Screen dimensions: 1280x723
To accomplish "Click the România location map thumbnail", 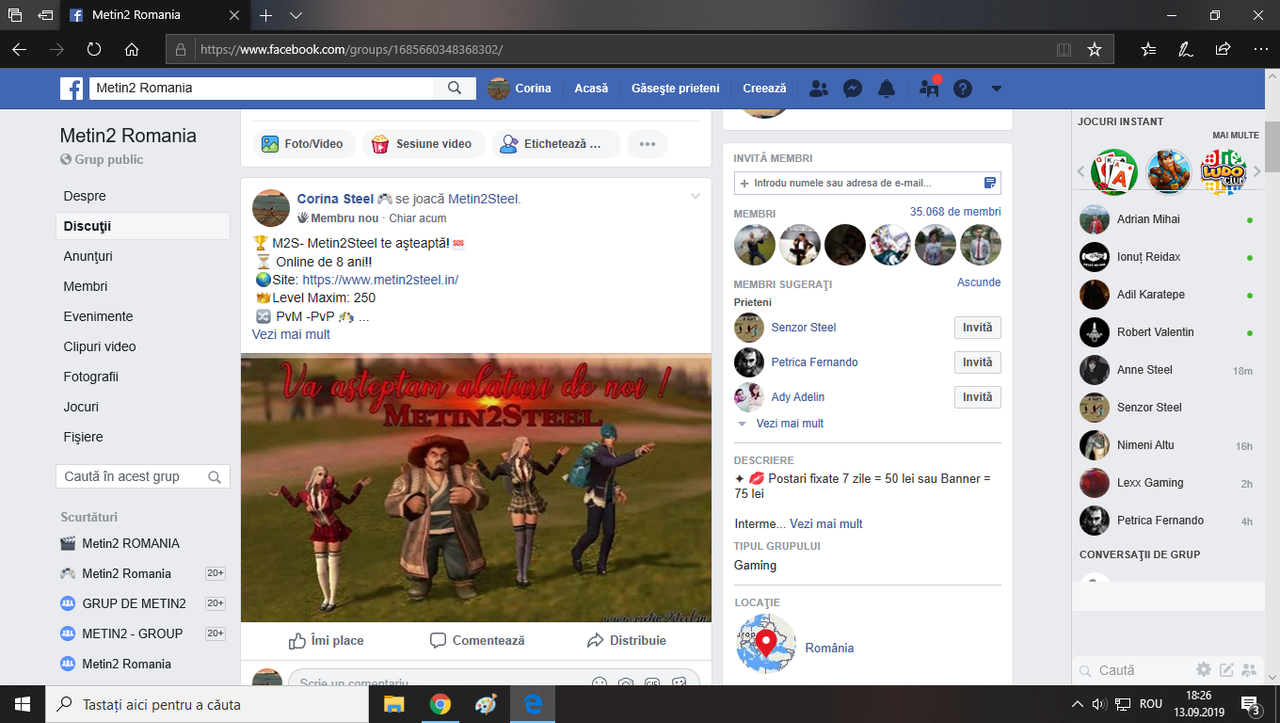I will 766,645.
